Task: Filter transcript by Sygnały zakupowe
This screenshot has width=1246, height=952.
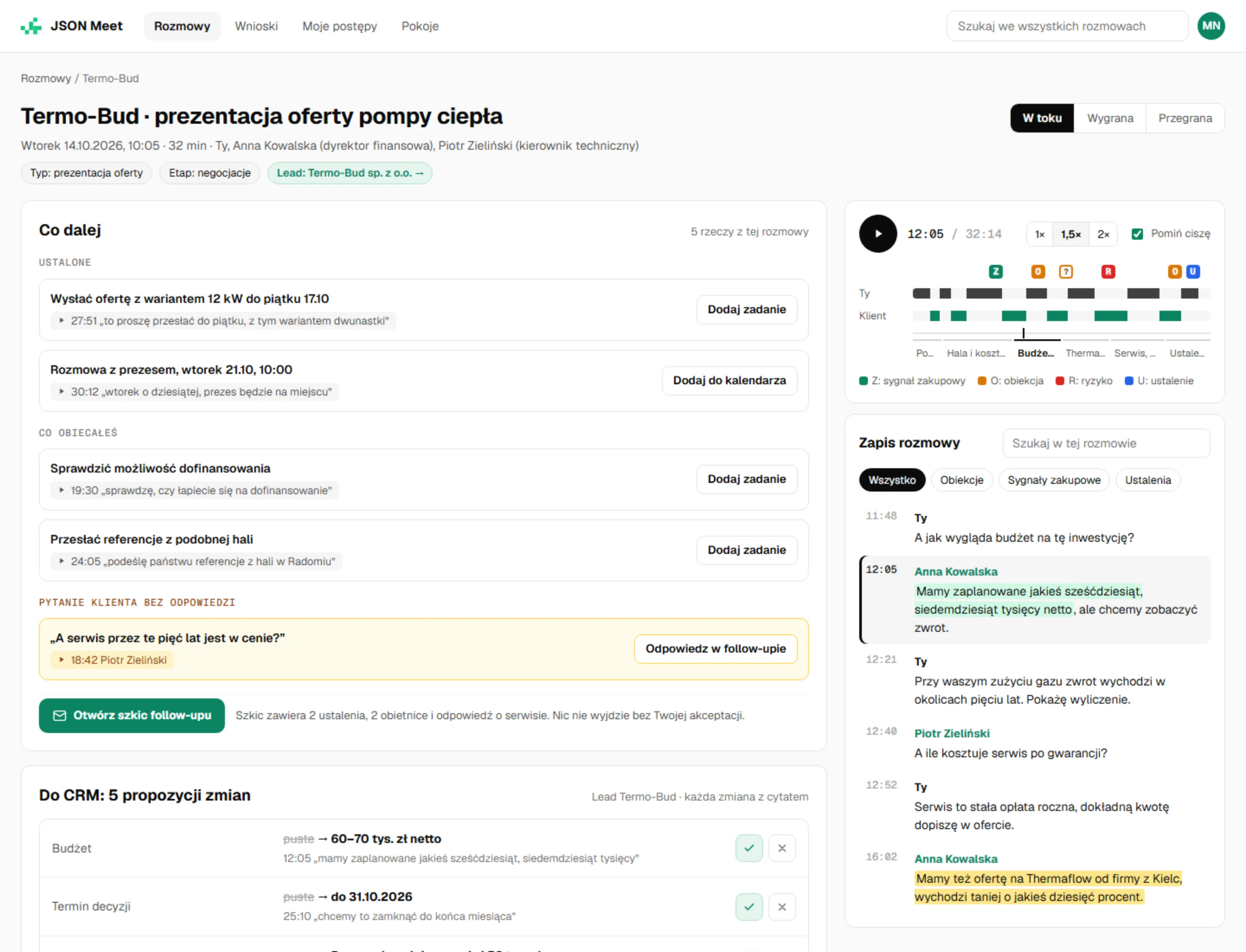Action: tap(1054, 480)
